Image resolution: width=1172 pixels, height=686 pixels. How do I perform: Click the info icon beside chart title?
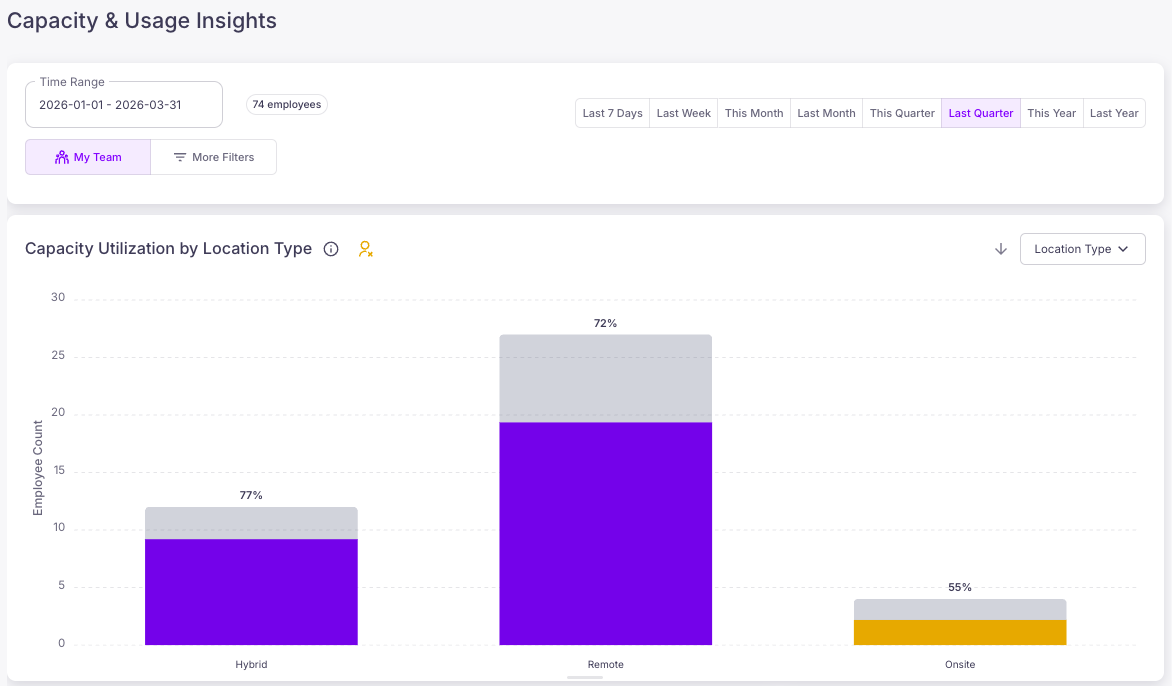pos(331,249)
